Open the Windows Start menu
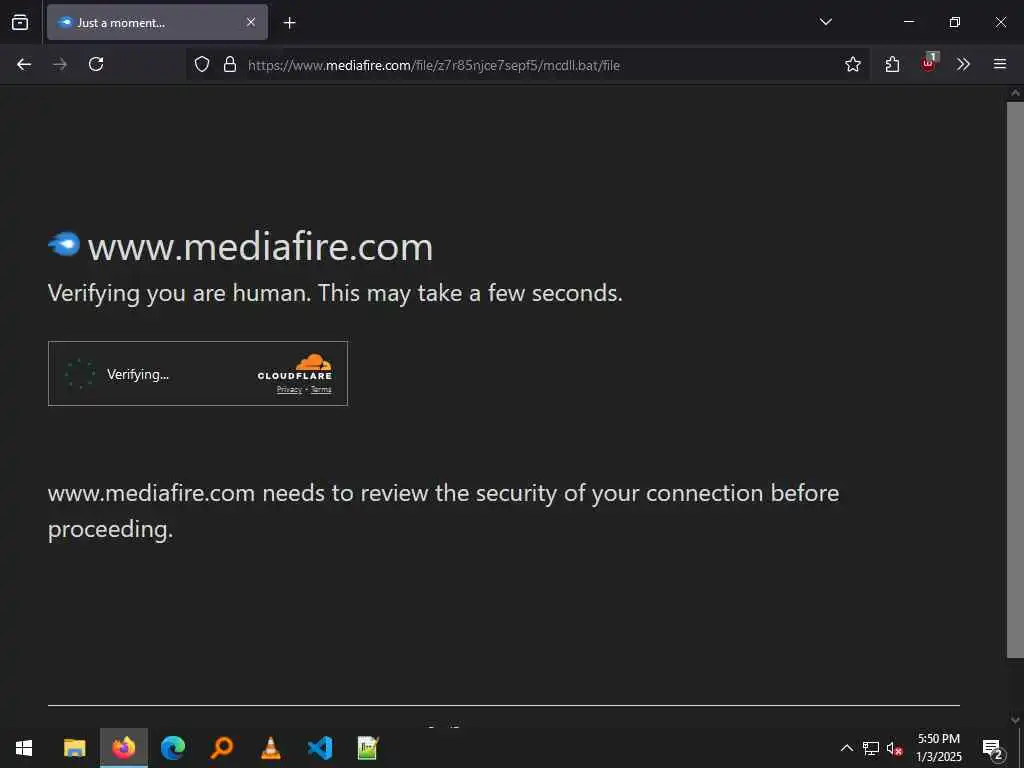 pos(24,748)
